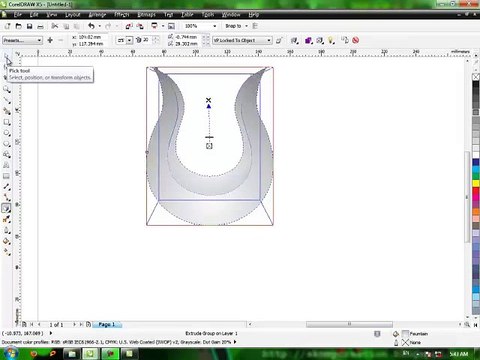Open the Presets dropdown
Image resolution: width=480 pixels, height=360 pixels.
(22, 40)
